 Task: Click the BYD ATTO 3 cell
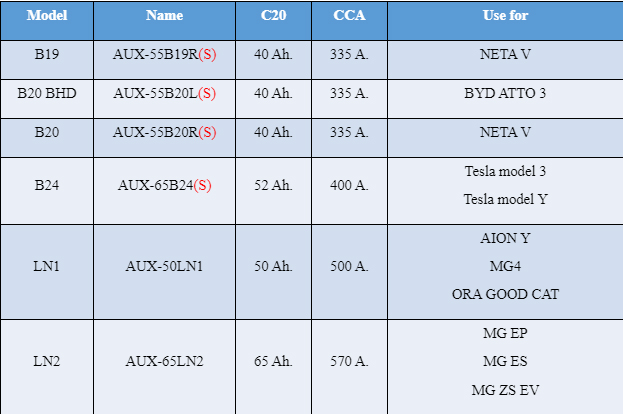click(505, 99)
